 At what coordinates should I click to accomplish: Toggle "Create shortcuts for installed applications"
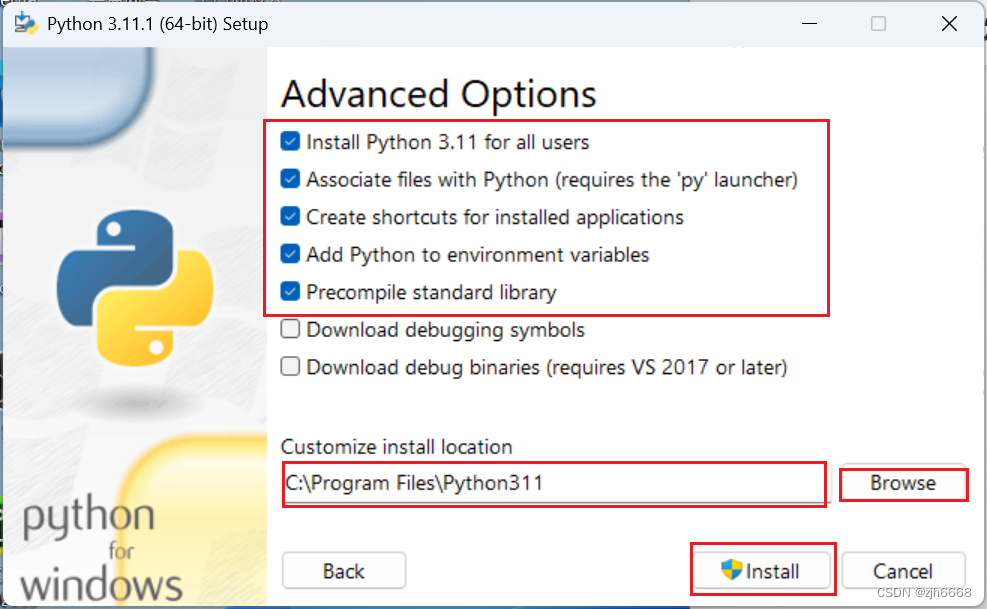[x=290, y=217]
